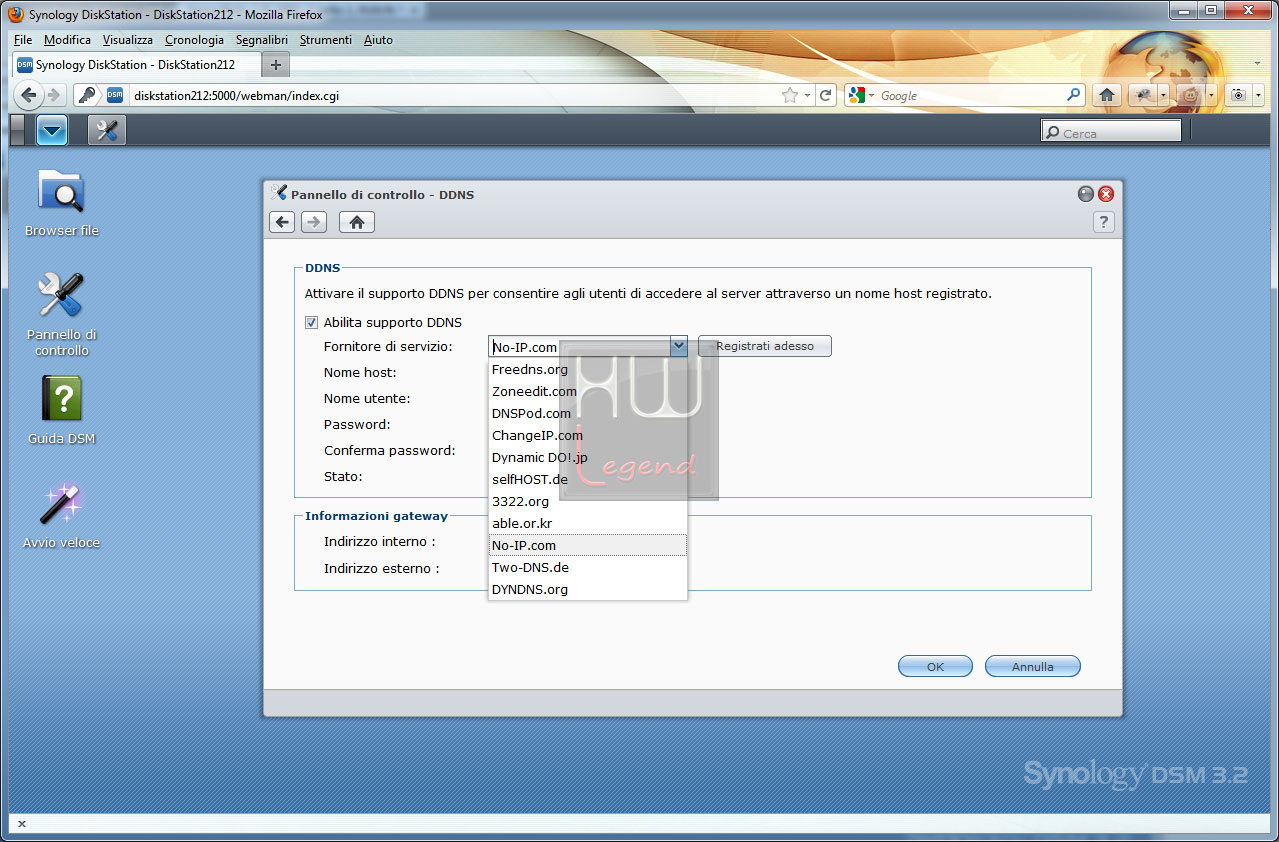Open the Pannello di controllo desktop icon

[61, 314]
